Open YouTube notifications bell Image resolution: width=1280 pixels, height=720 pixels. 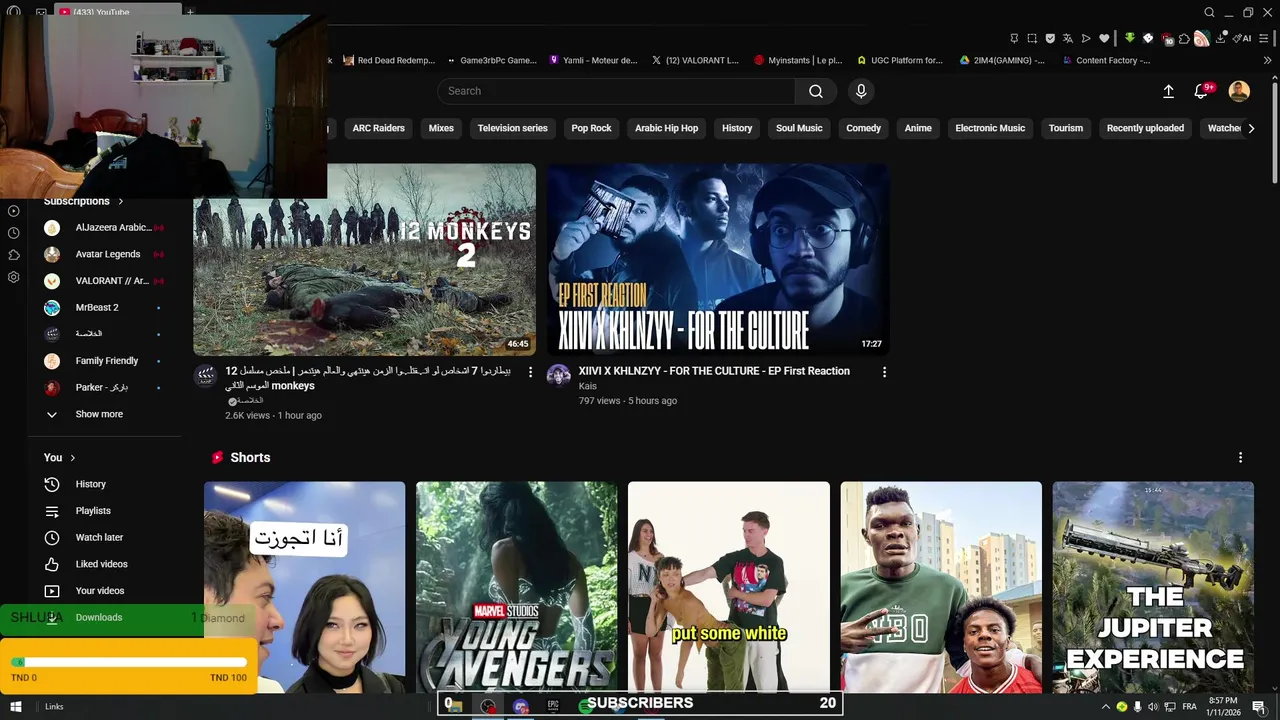pyautogui.click(x=1202, y=91)
